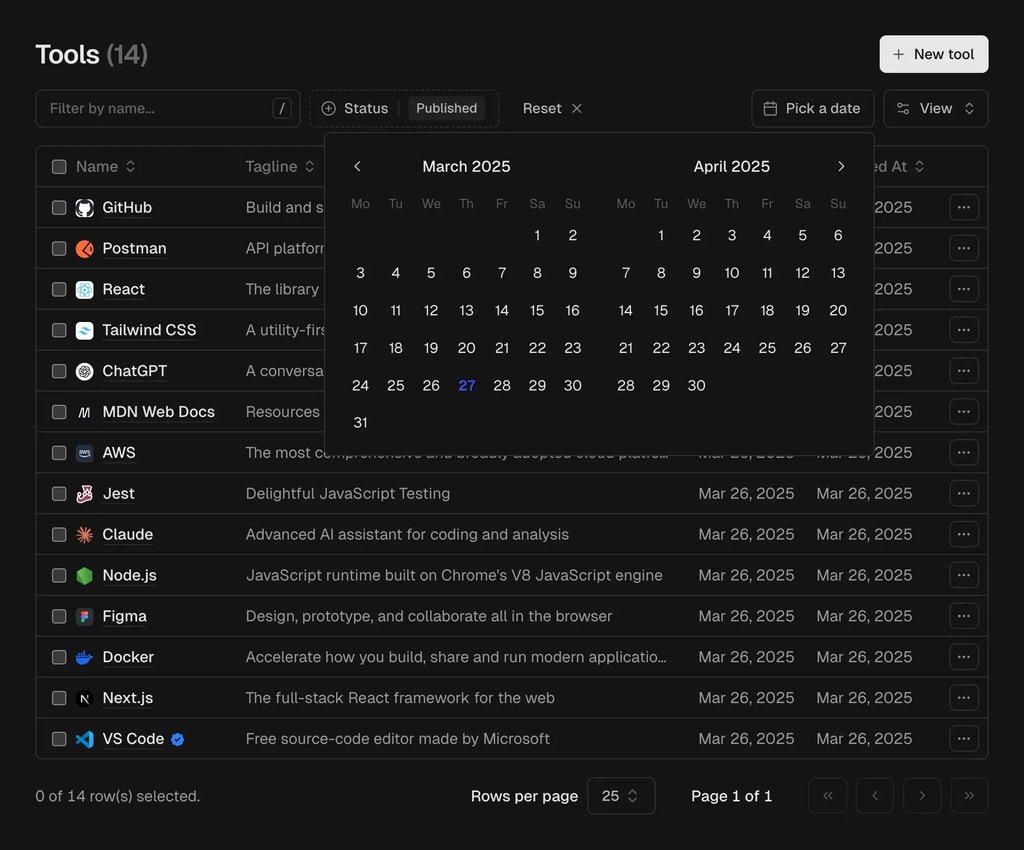
Task: Open the View dropdown
Action: [936, 108]
